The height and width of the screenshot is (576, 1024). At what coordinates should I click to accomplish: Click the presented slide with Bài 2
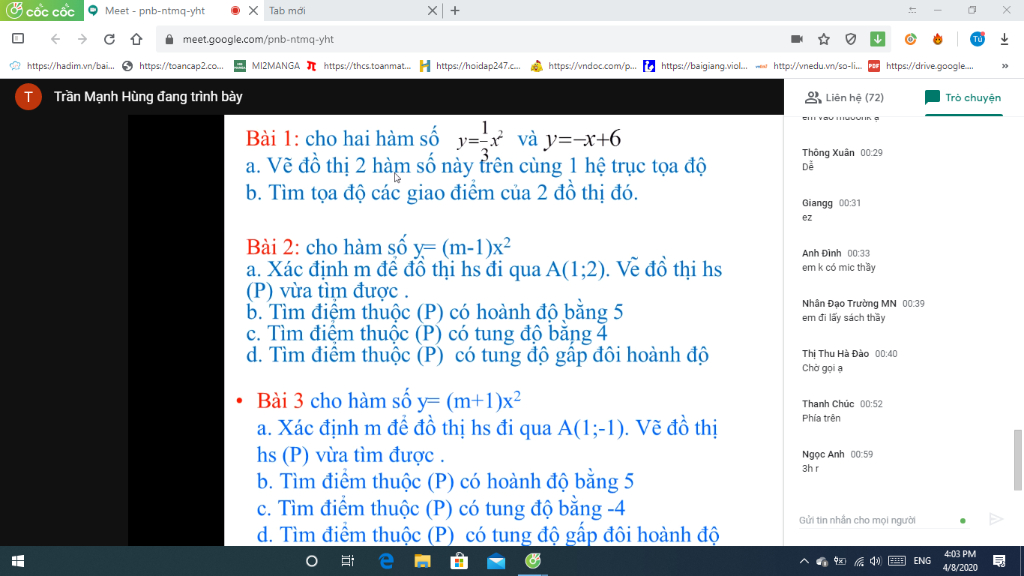[504, 330]
